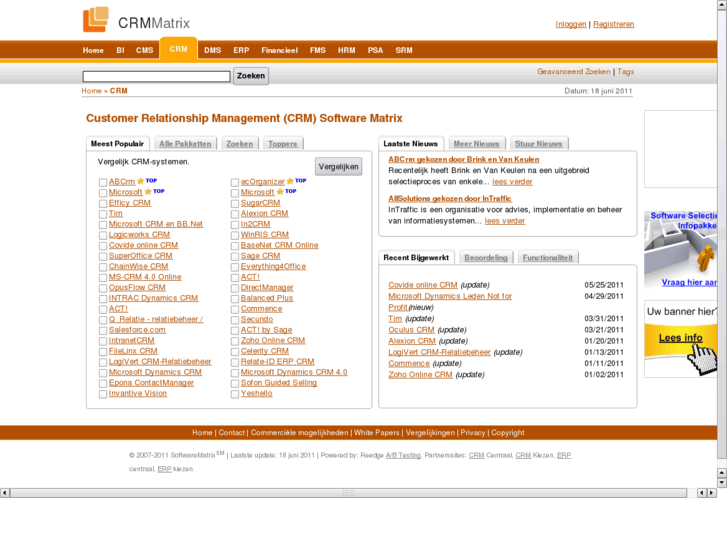This screenshot has width=727, height=545.
Task: Select the Meest Populair tab
Action: pos(117,144)
